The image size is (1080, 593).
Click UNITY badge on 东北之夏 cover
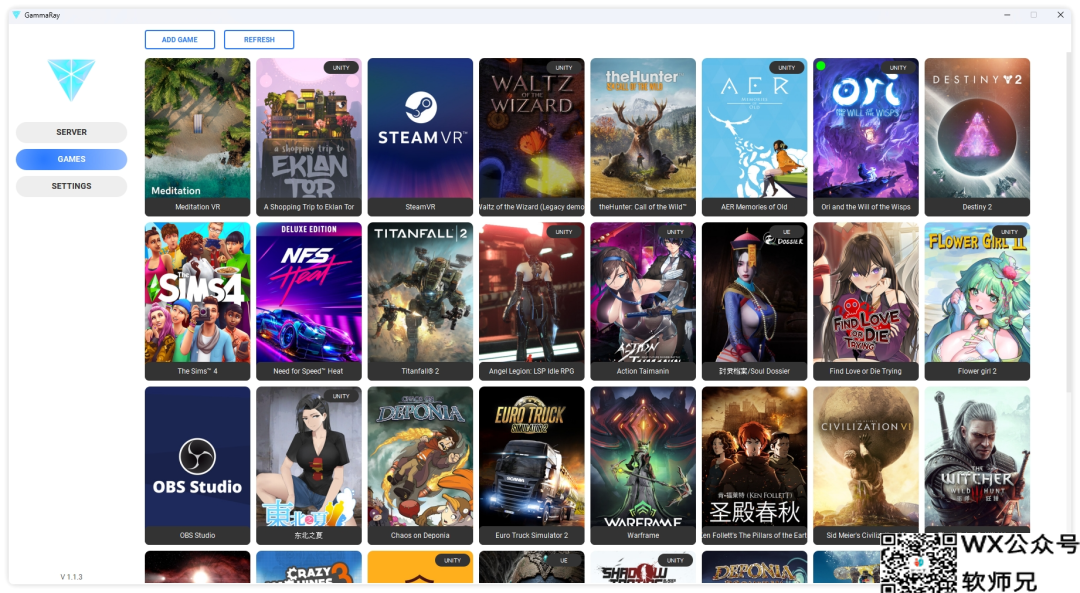tap(341, 396)
